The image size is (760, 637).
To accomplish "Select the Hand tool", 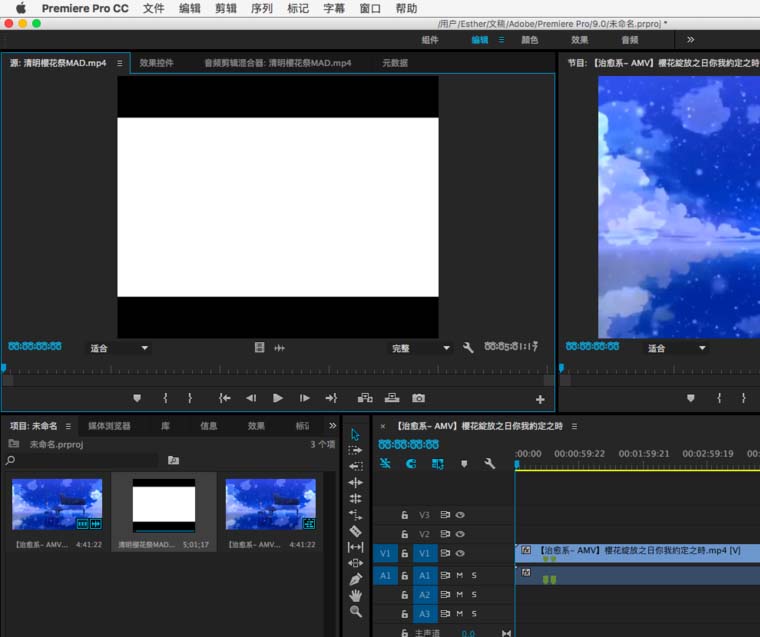I will pyautogui.click(x=355, y=595).
